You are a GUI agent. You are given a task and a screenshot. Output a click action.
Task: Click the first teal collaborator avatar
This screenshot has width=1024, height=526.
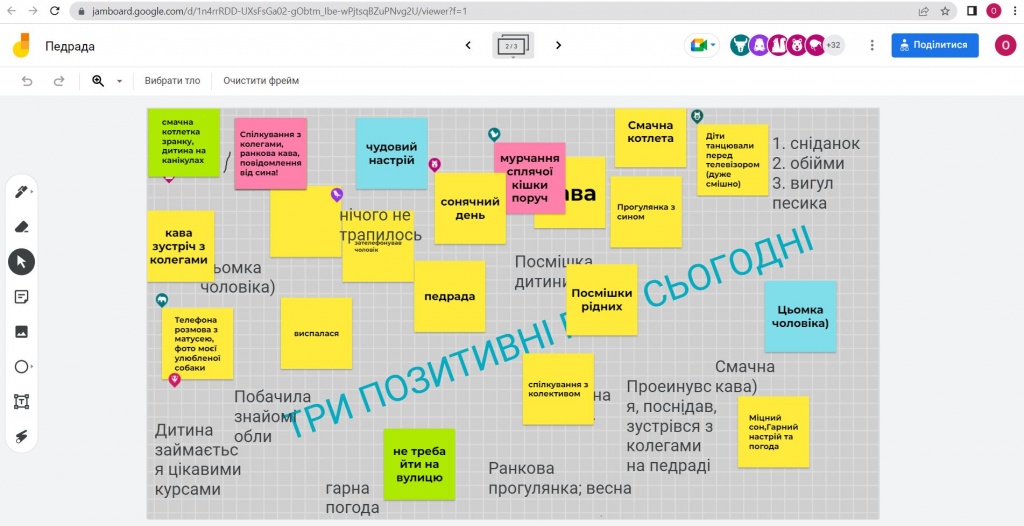click(740, 45)
